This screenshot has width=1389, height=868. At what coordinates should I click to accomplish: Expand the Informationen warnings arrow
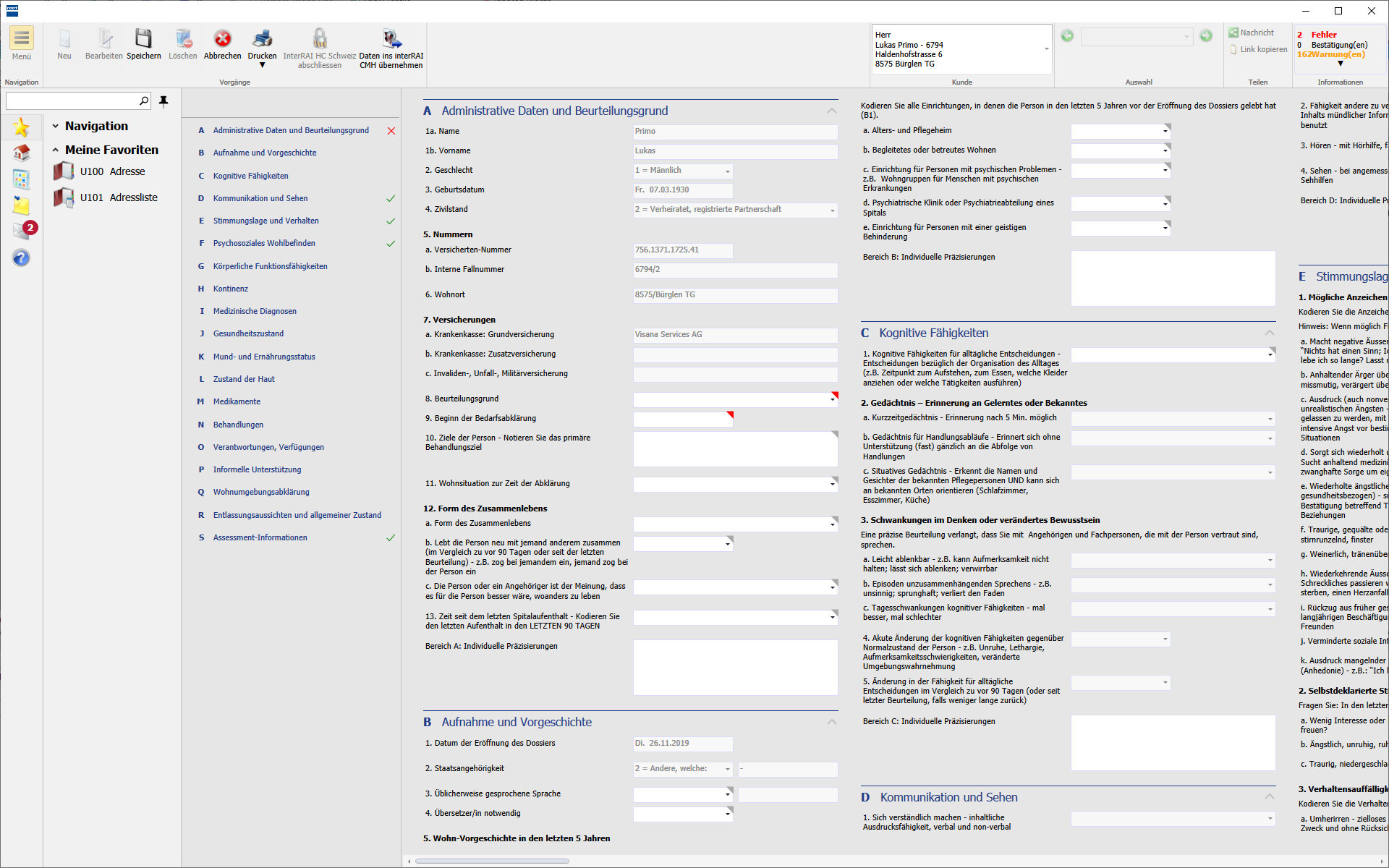(x=1340, y=64)
